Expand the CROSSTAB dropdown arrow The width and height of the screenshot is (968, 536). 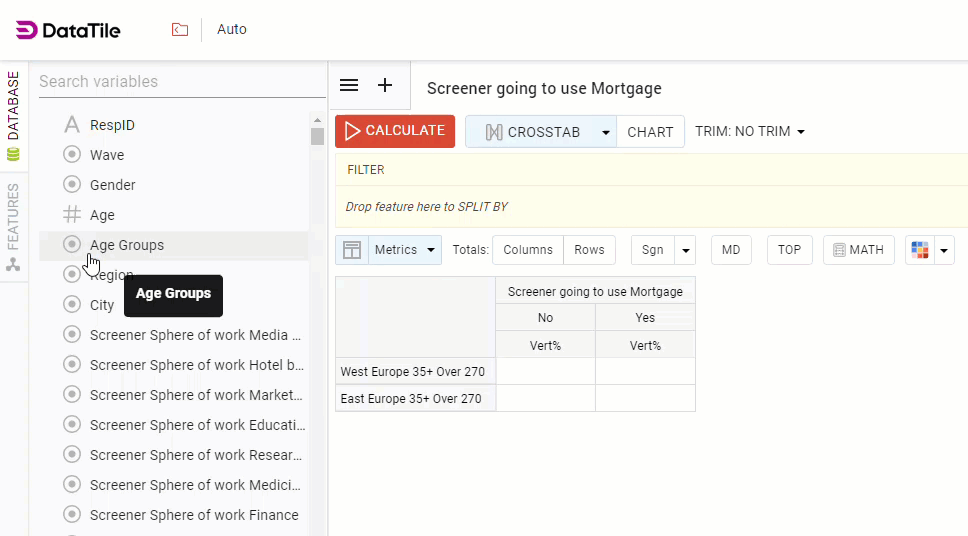click(x=605, y=132)
